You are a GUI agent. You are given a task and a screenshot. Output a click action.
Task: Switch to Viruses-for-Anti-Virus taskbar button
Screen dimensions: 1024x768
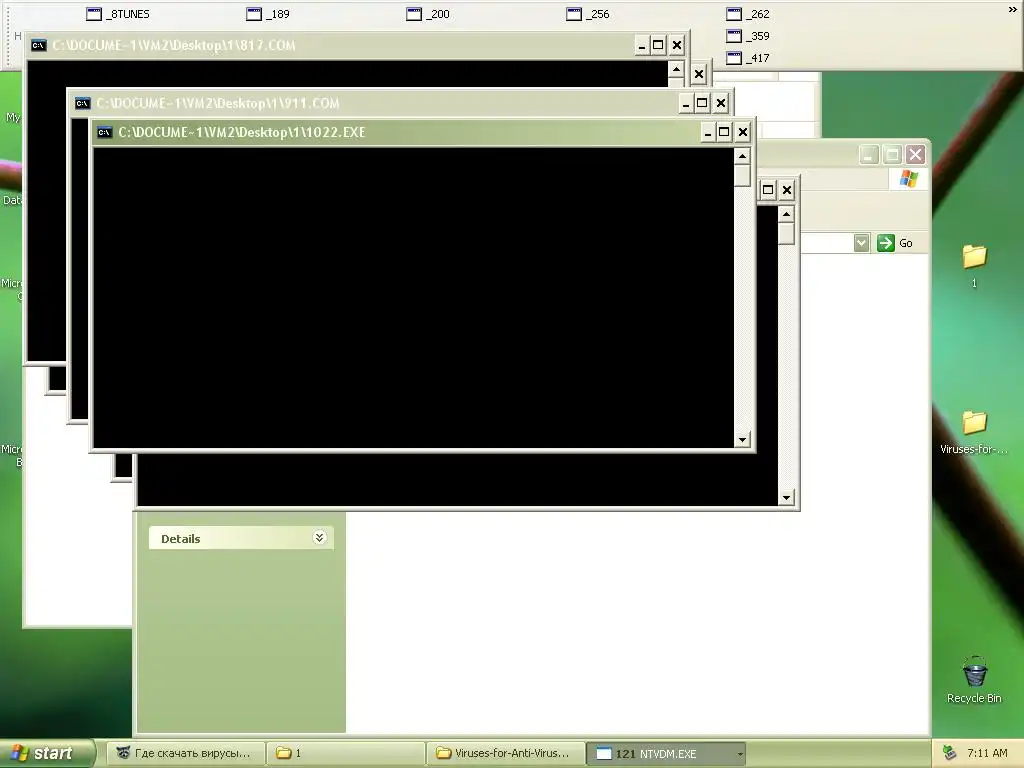click(505, 753)
